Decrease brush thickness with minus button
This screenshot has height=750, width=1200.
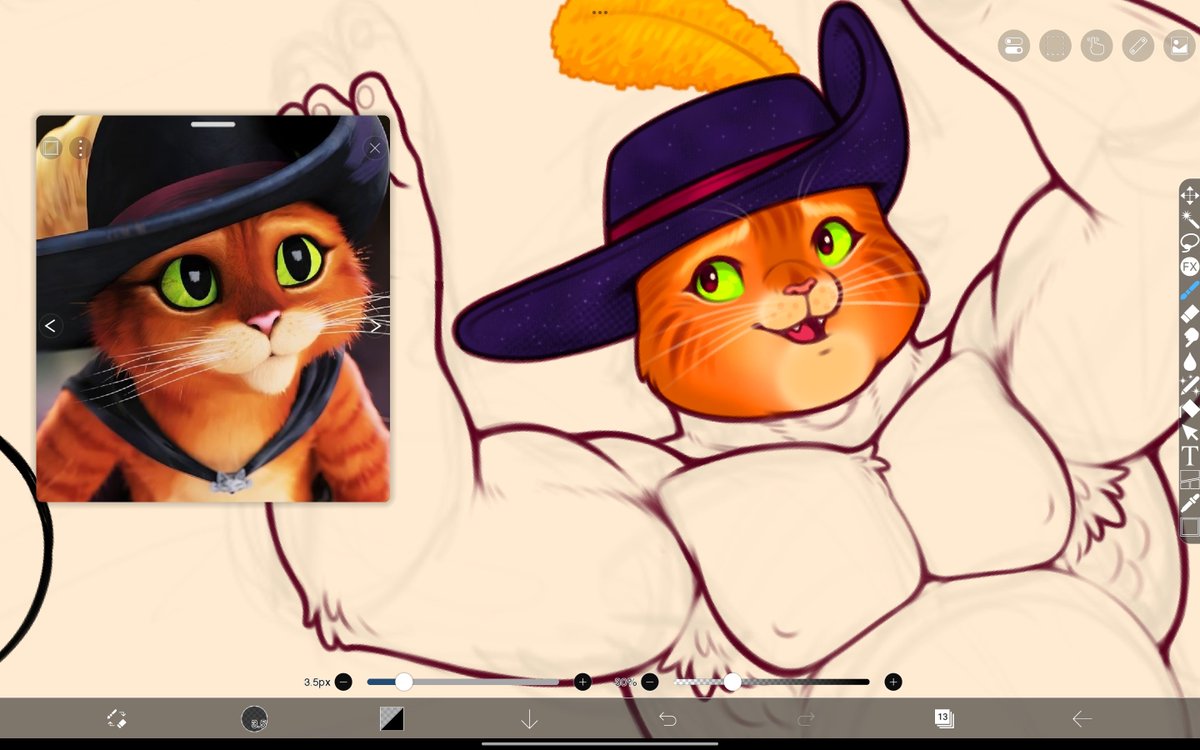click(x=343, y=682)
